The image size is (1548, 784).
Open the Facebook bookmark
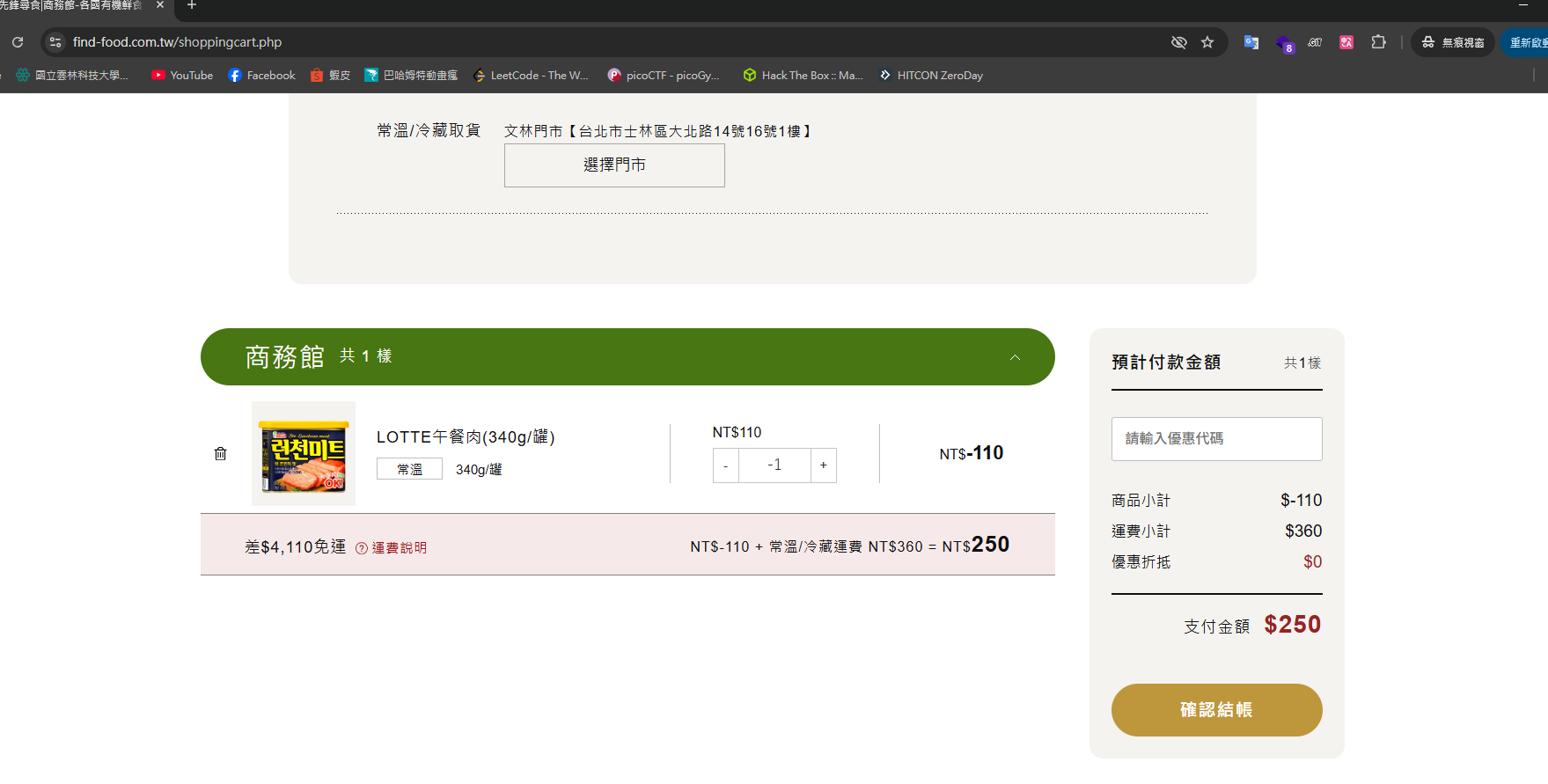point(262,76)
